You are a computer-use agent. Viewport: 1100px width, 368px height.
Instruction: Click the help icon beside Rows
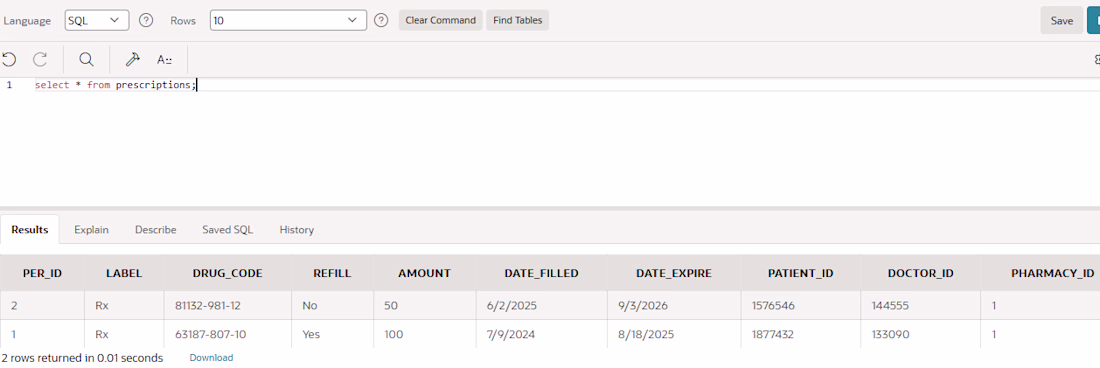point(381,20)
